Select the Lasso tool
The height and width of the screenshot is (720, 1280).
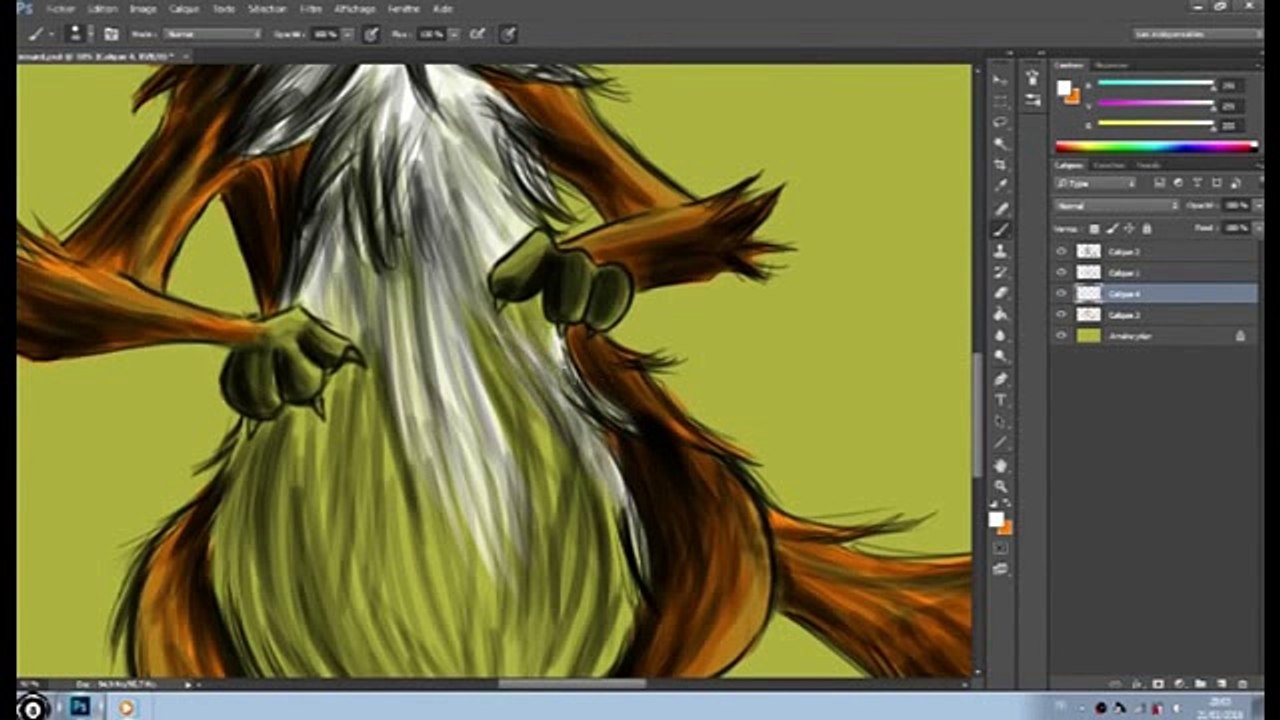pos(1000,122)
